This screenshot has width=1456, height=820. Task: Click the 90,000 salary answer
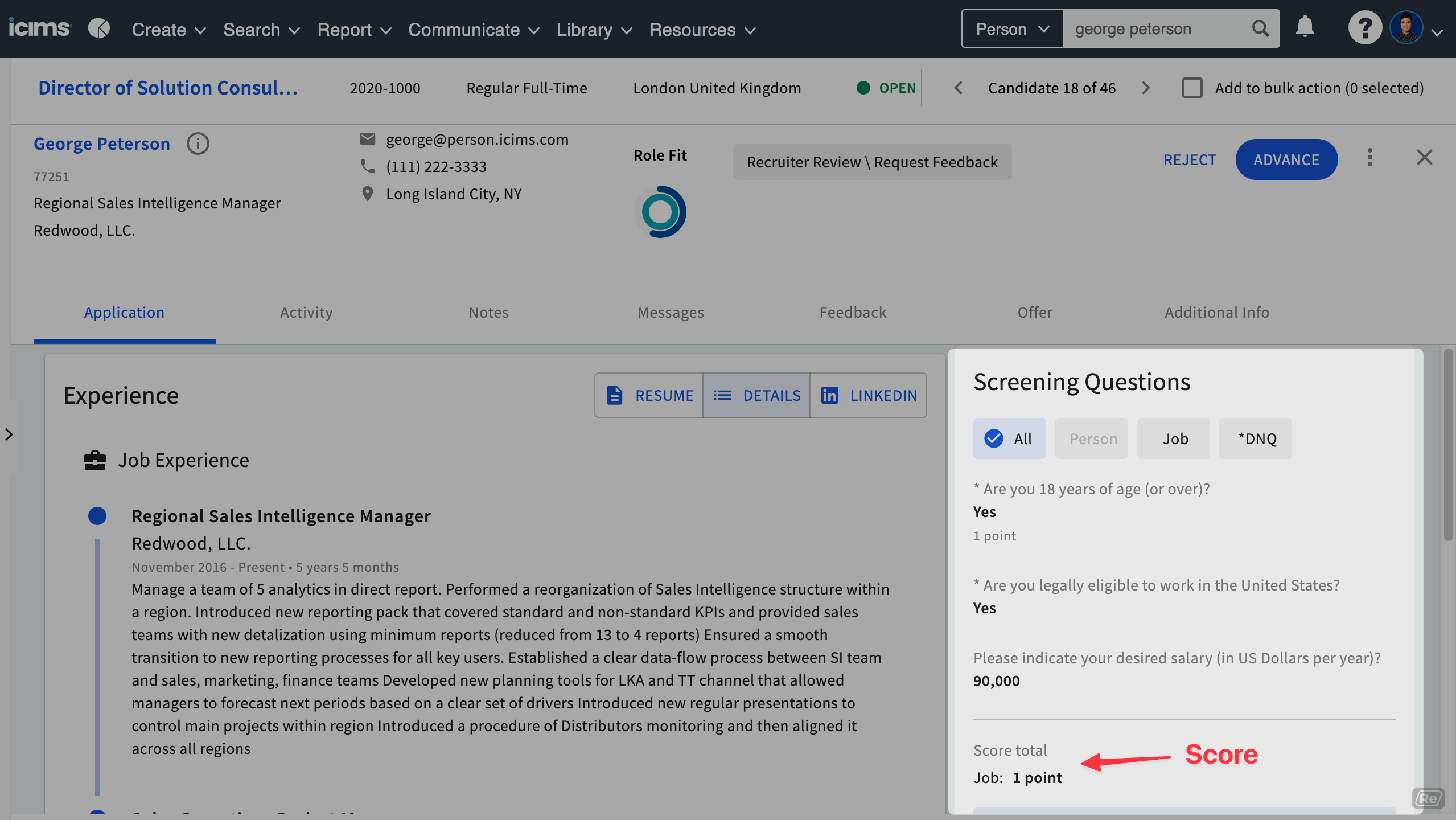point(996,680)
